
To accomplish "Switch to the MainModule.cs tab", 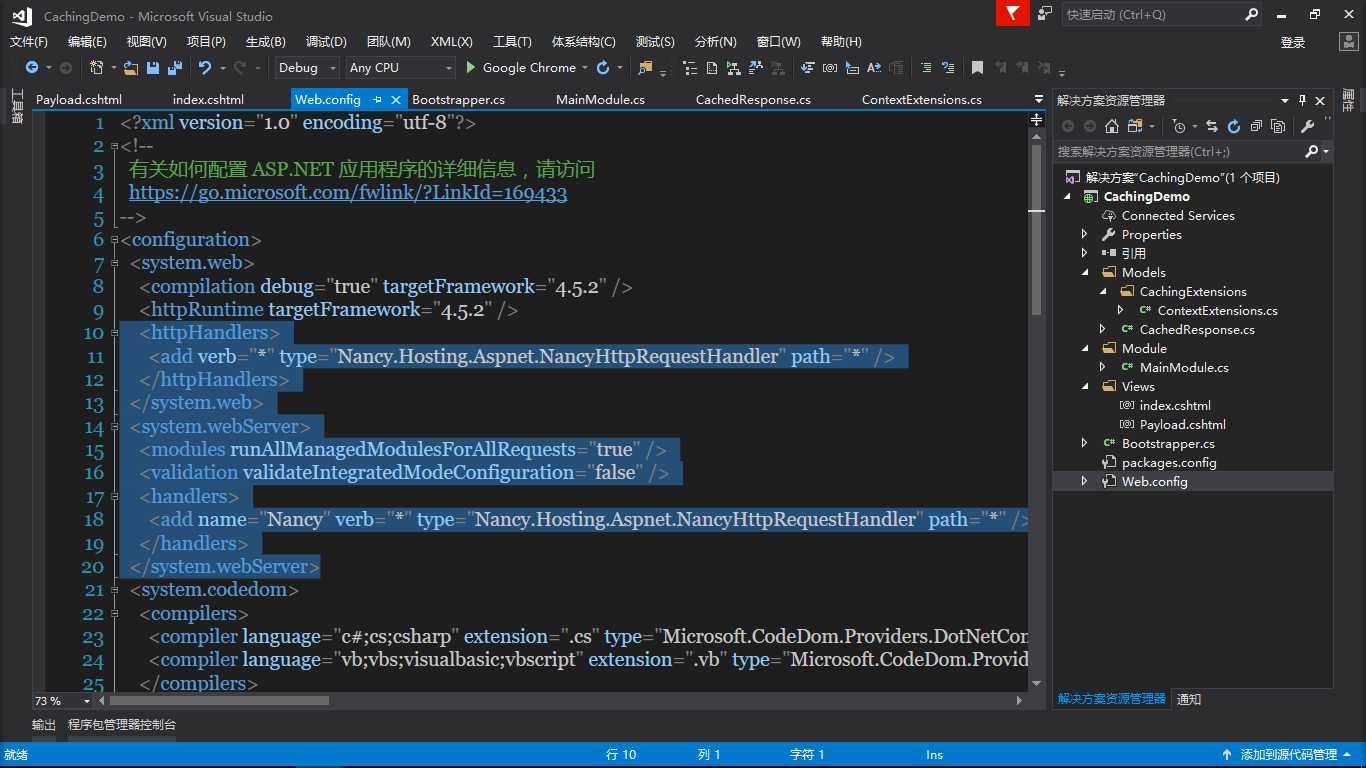I will (x=600, y=100).
